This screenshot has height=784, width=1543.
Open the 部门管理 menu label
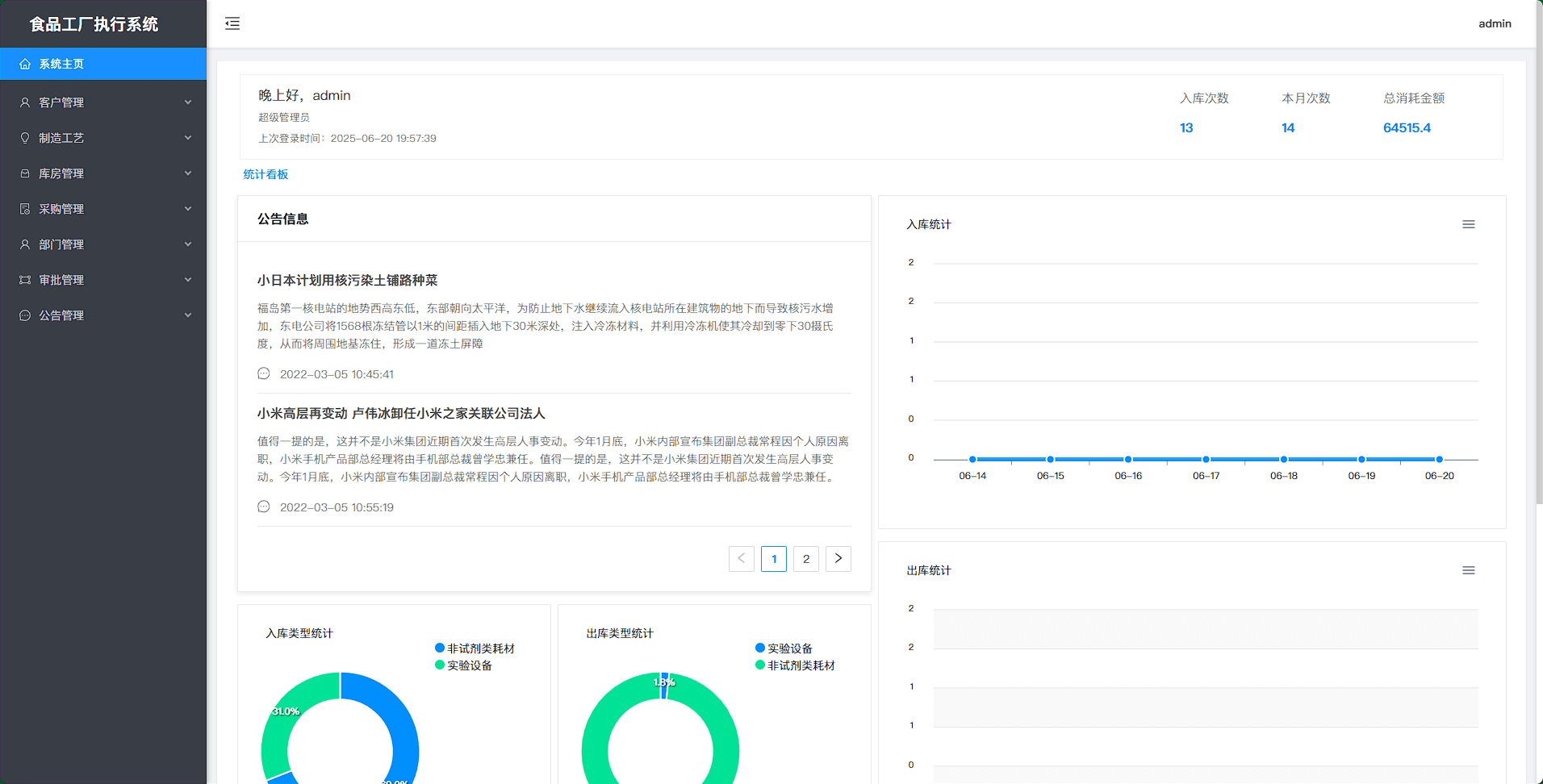tap(61, 244)
